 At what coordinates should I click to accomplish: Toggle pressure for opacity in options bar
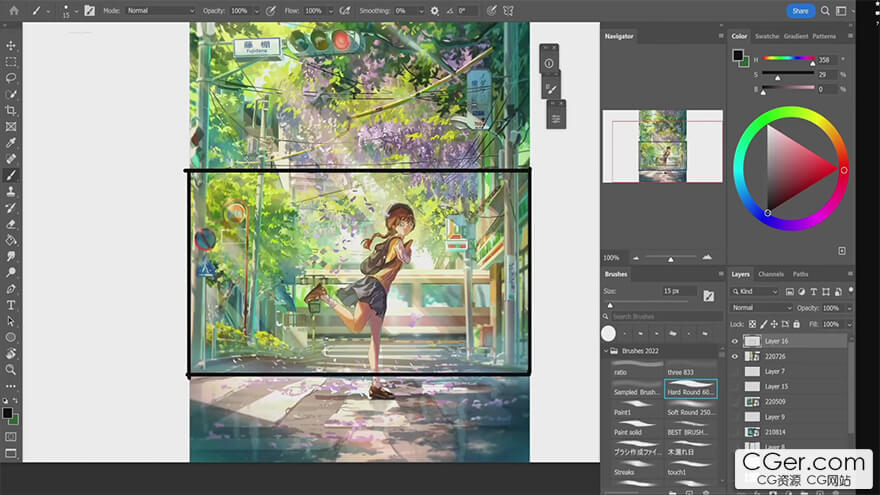click(x=271, y=11)
